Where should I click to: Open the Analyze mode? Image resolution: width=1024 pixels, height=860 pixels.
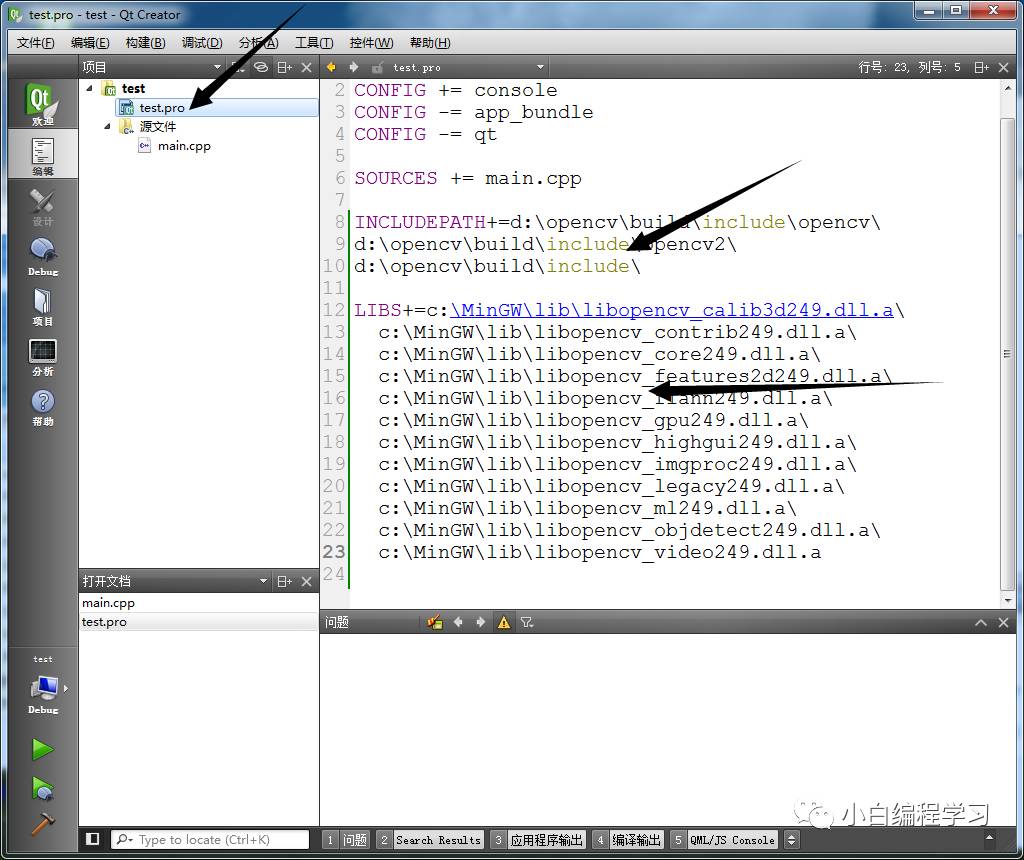coord(42,357)
